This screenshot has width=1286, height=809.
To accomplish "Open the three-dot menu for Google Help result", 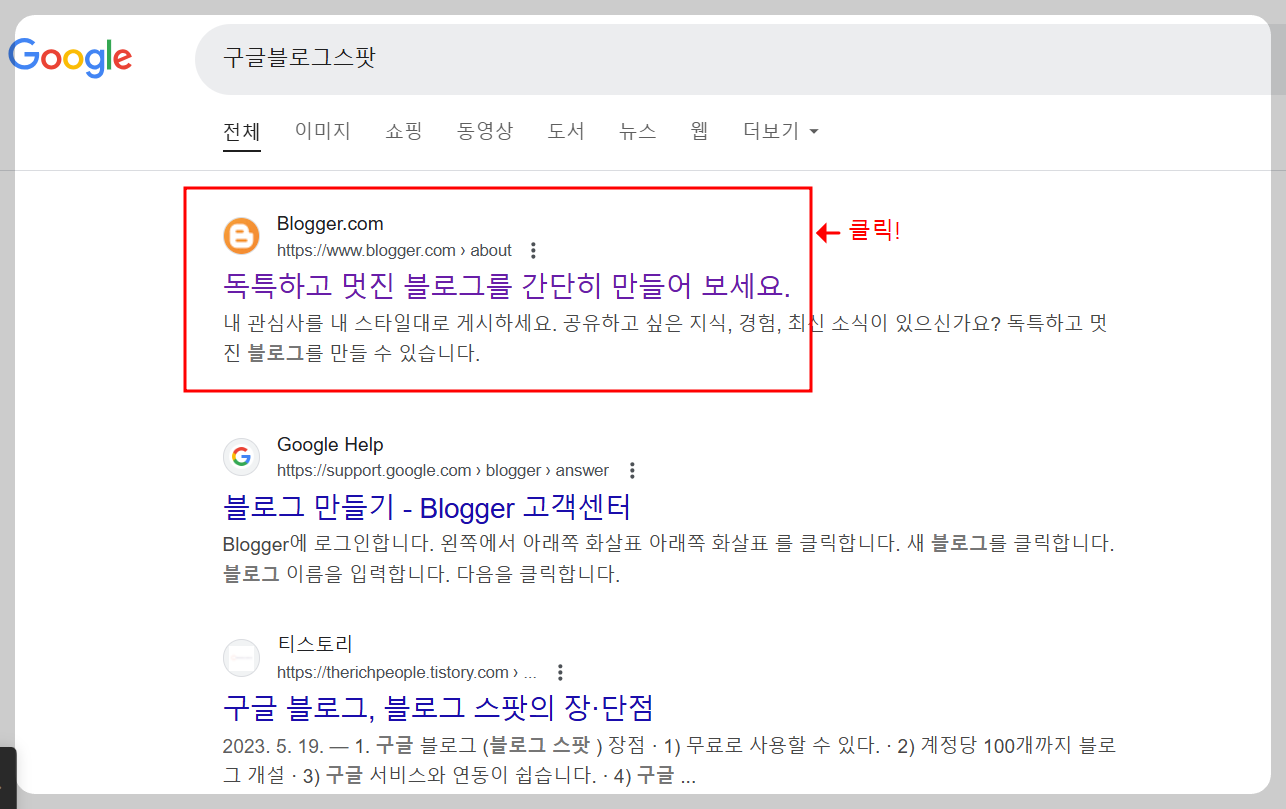I will (631, 470).
